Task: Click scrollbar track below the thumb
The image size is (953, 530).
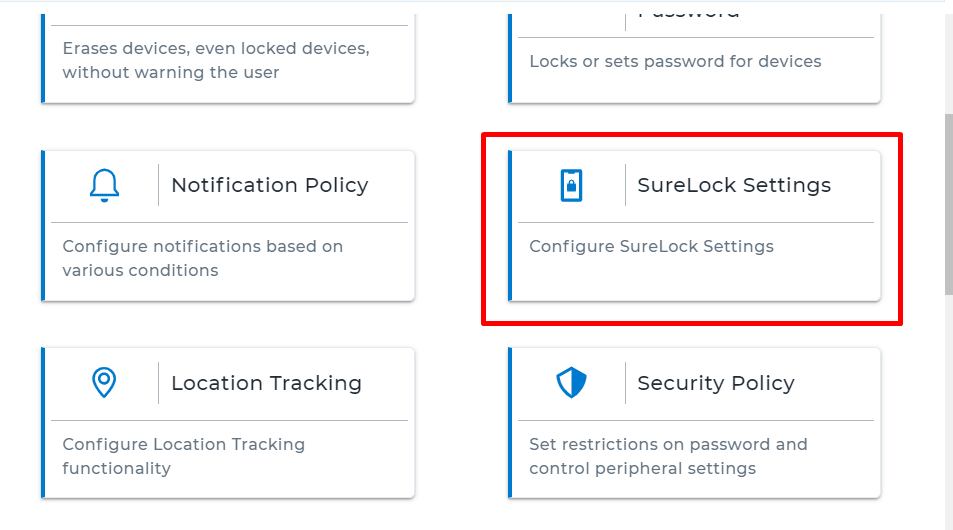Action: coord(949,412)
